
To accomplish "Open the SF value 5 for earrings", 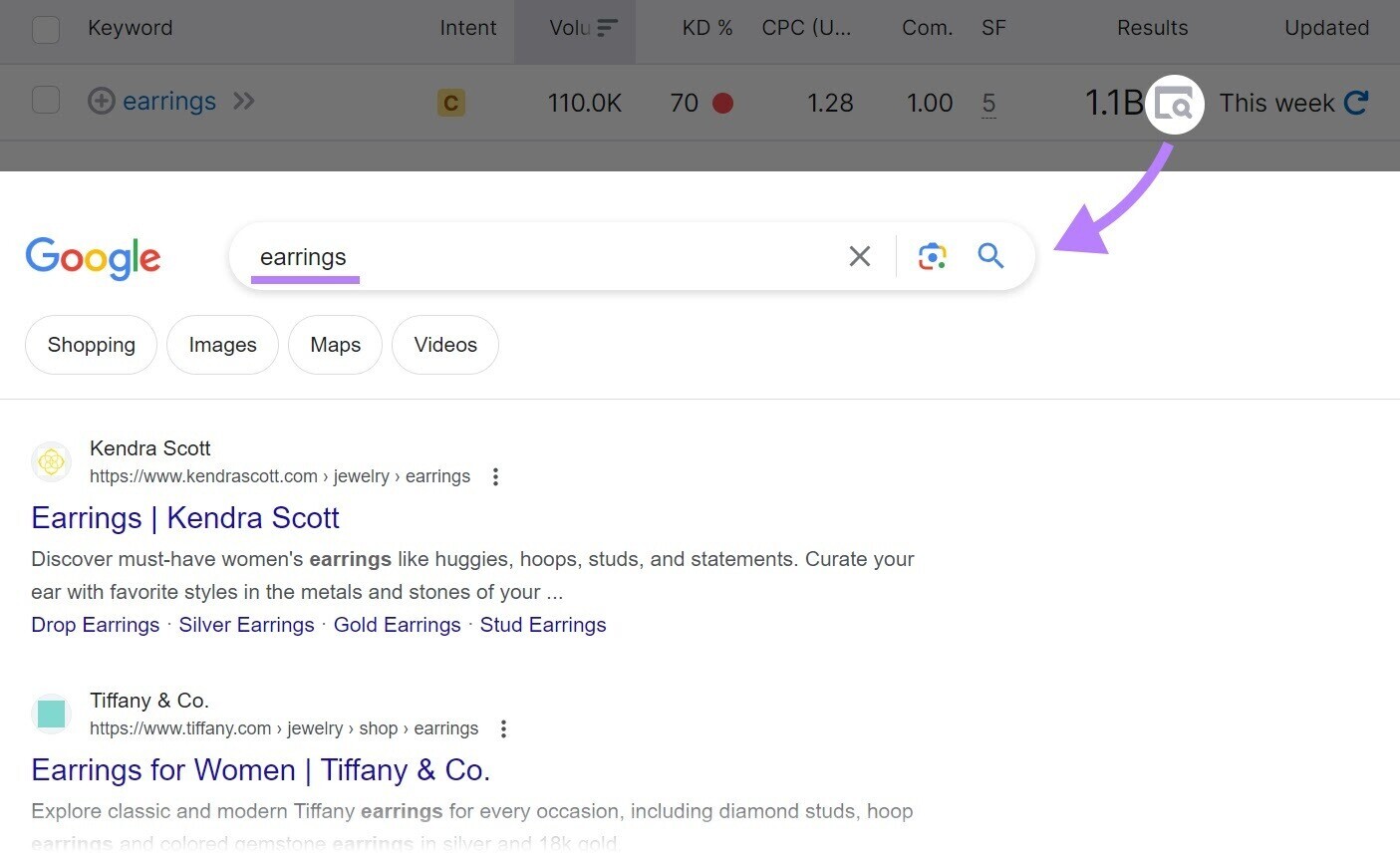I will 989,102.
